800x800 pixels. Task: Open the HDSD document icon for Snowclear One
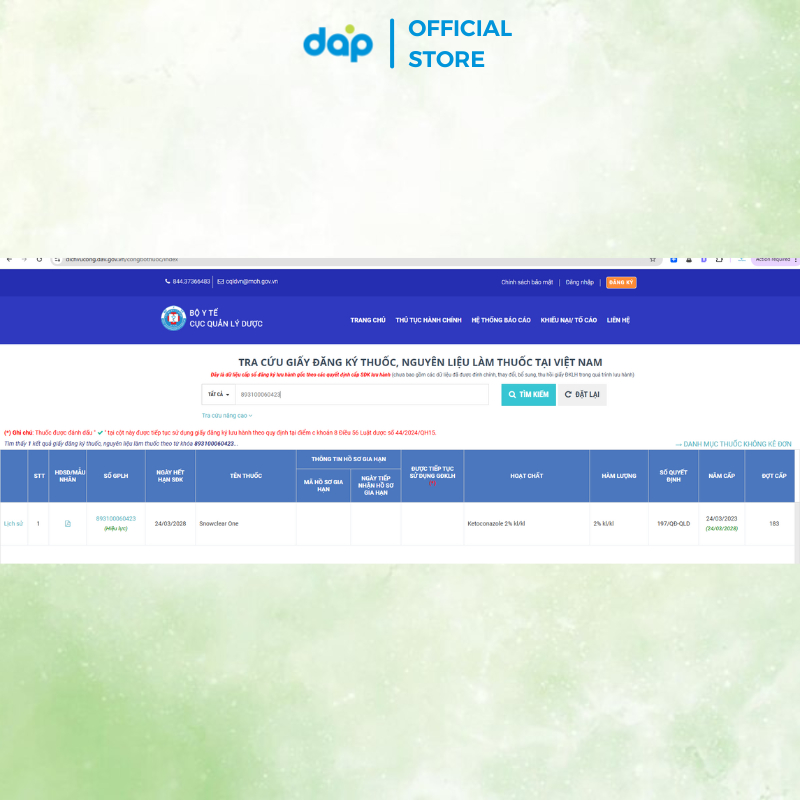tap(68, 524)
